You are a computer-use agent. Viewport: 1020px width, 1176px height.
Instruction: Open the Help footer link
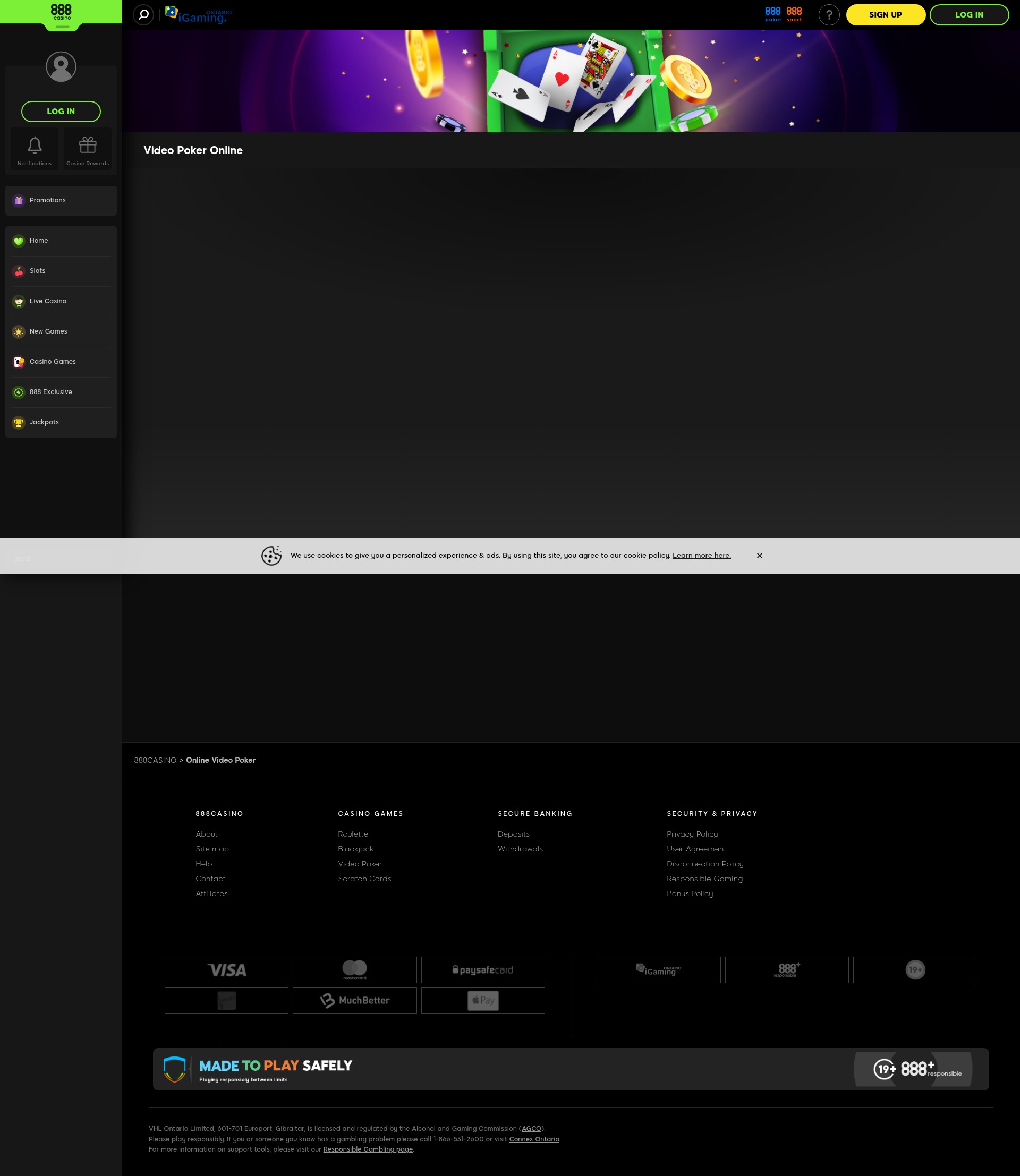[x=204, y=864]
